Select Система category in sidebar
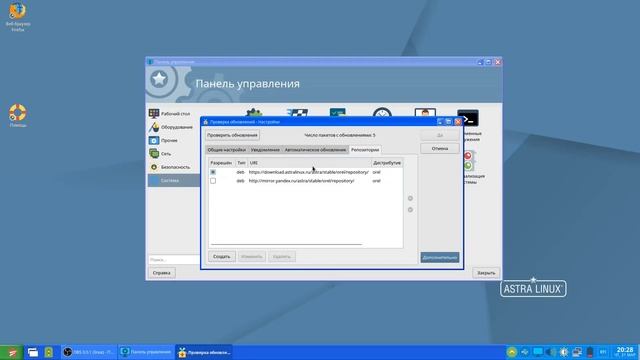Screen dimensions: 640x360 pyautogui.click(x=173, y=180)
